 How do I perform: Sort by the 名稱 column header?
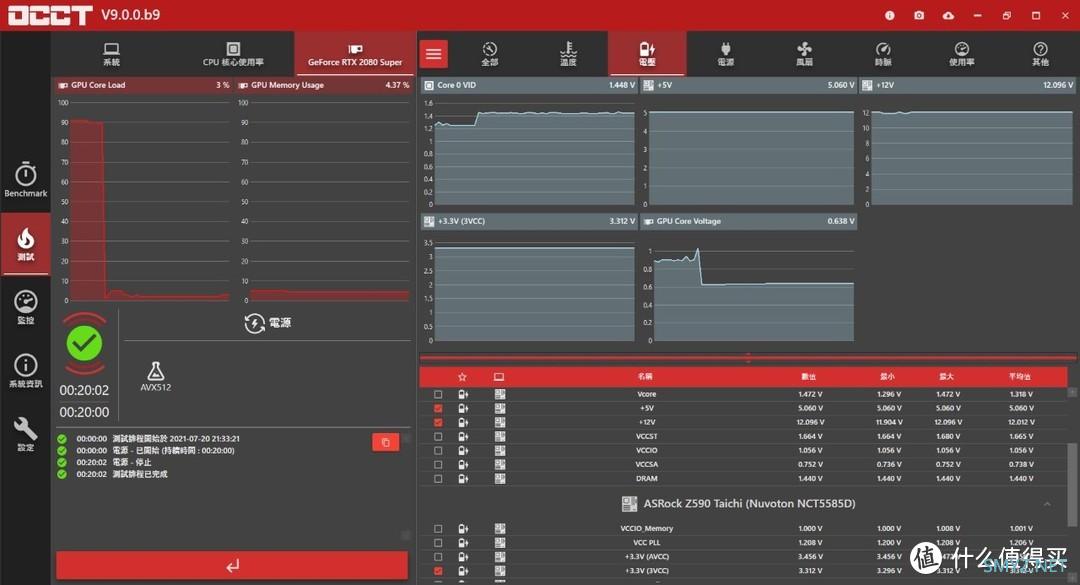pyautogui.click(x=645, y=377)
